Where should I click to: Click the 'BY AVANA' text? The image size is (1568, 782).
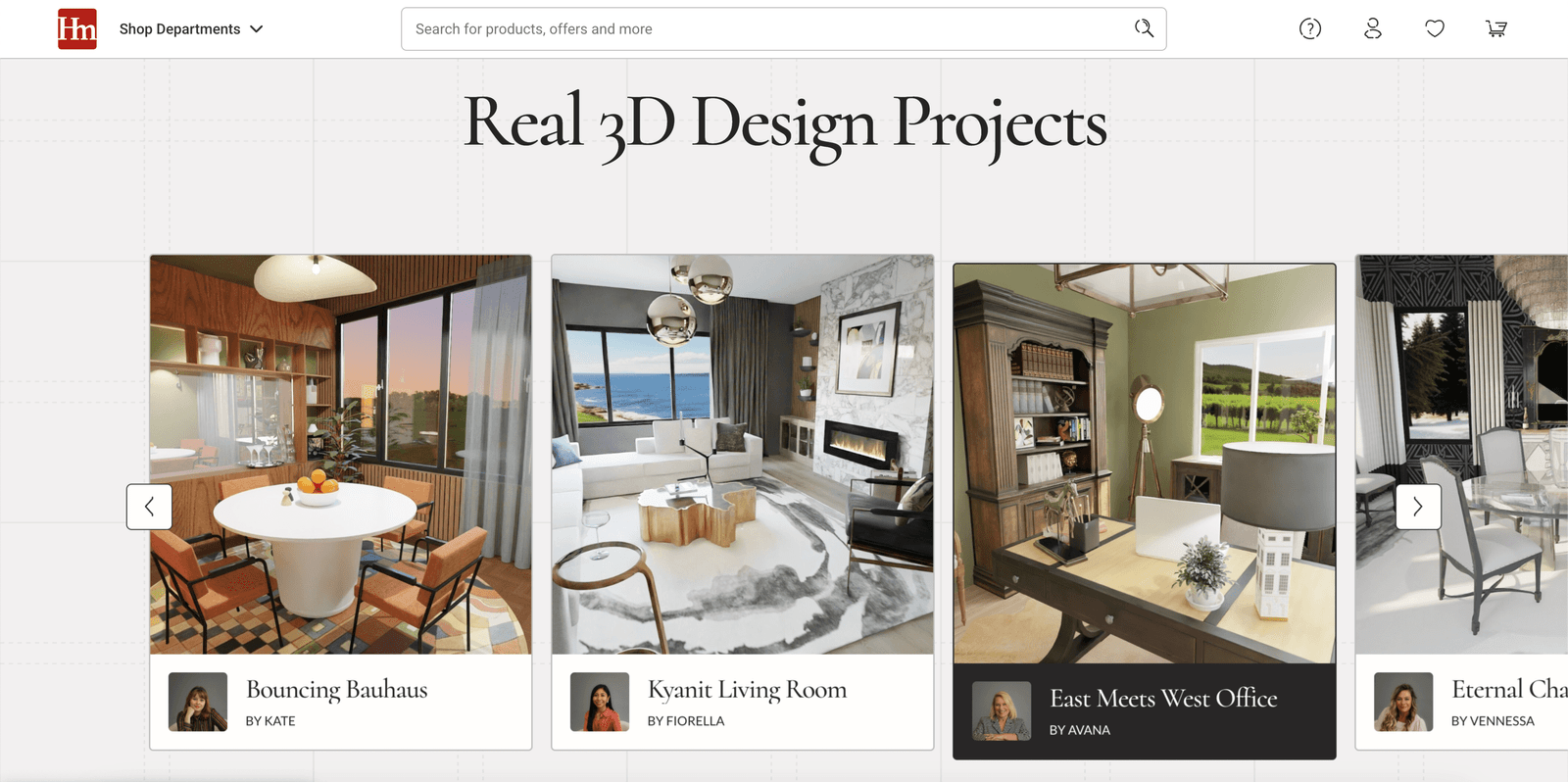point(1080,730)
